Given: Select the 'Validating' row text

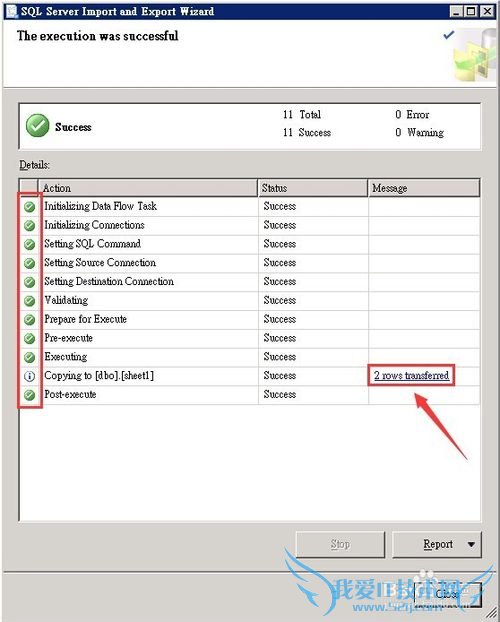Looking at the screenshot, I should coord(66,300).
